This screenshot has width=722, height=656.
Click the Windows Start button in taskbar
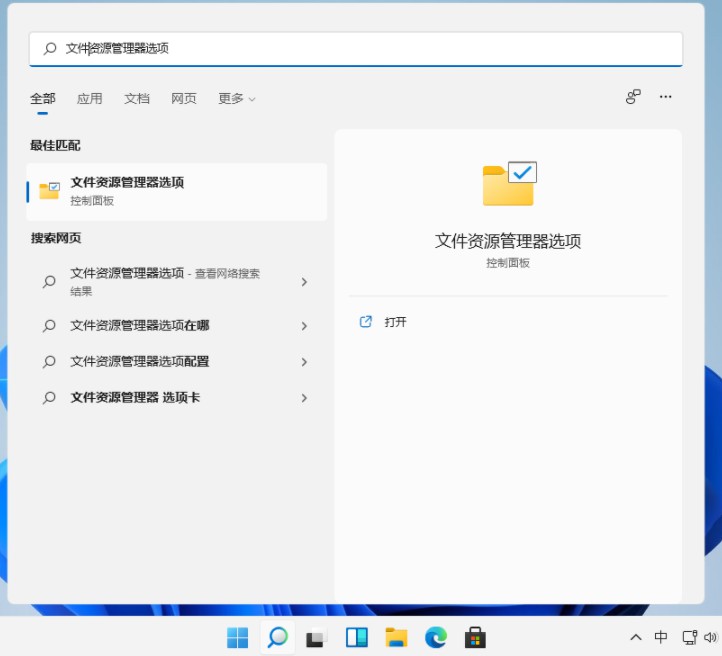tap(238, 637)
